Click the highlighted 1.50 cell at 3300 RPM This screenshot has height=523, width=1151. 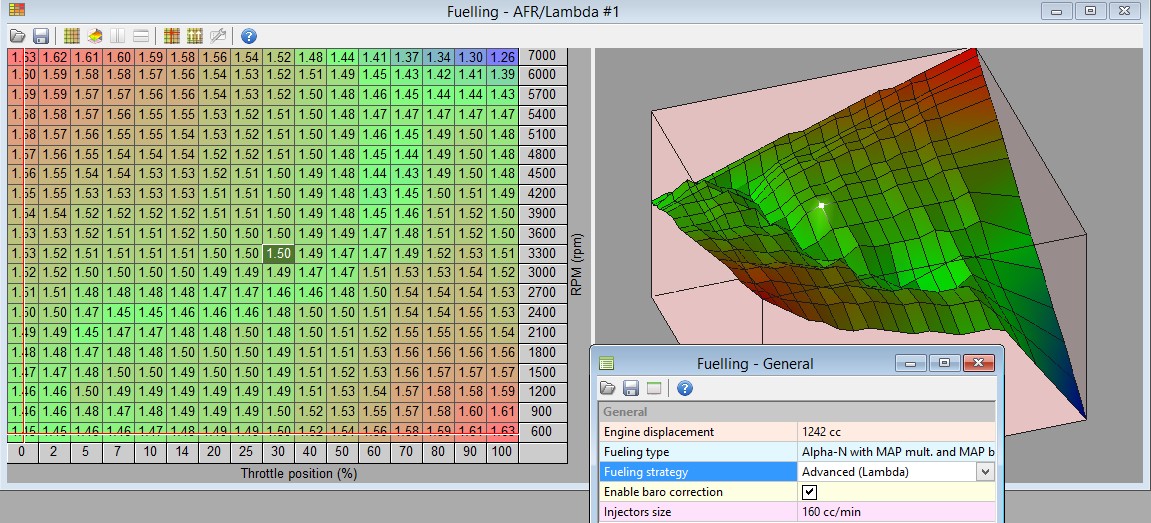[x=280, y=254]
